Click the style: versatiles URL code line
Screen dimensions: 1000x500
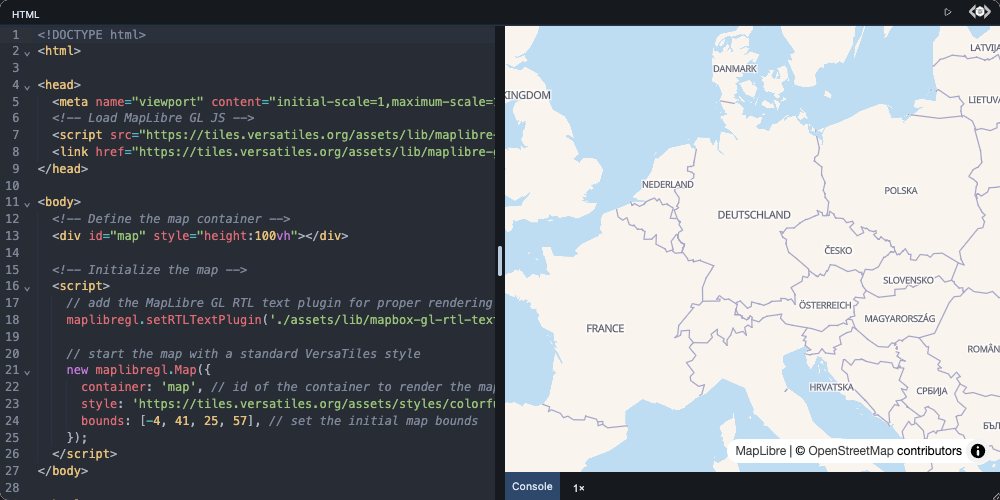288,404
